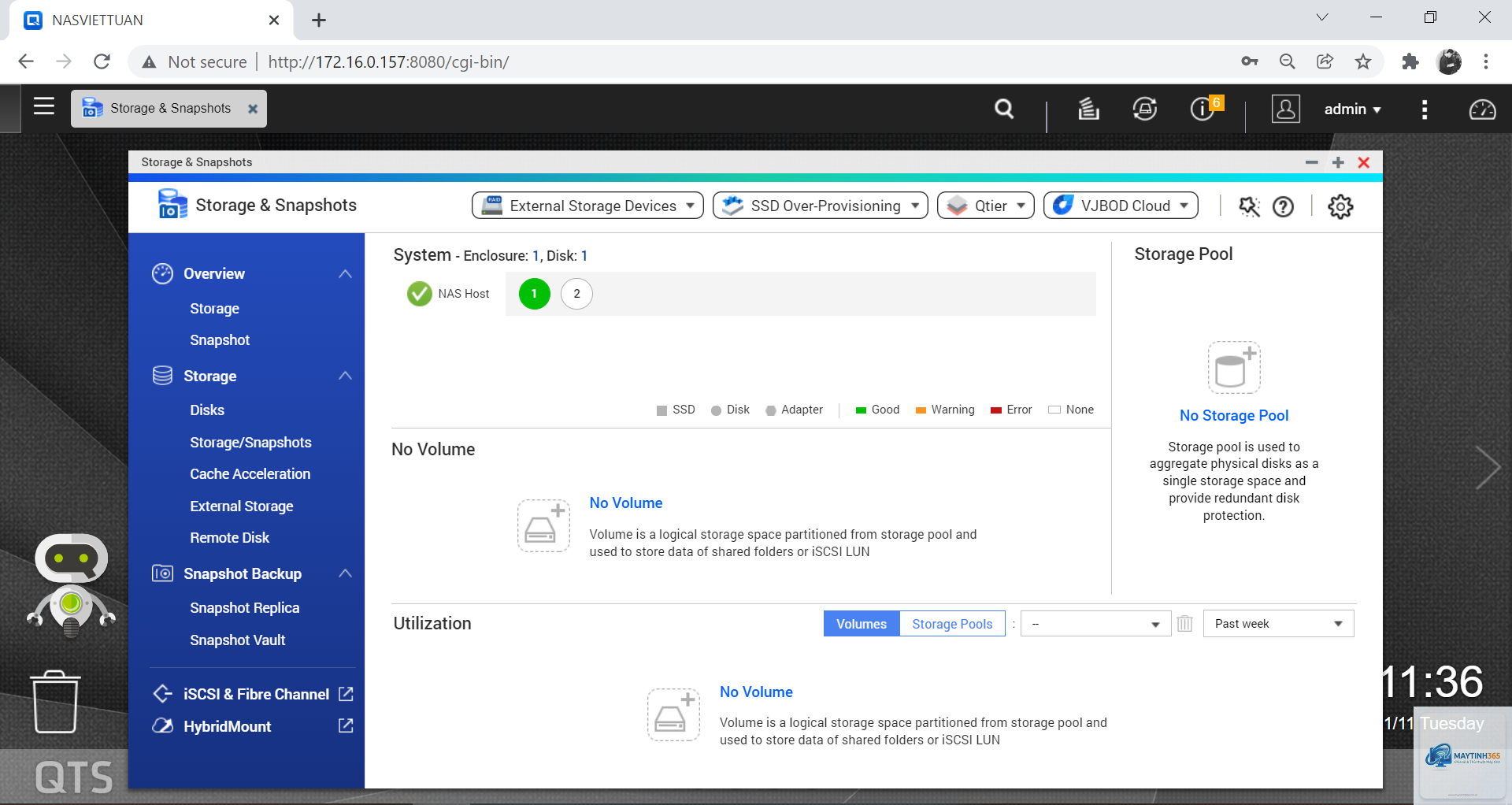Screen dimensions: 1512x805
Task: Open the volume selection dropdown in Utilization
Action: (x=1095, y=624)
